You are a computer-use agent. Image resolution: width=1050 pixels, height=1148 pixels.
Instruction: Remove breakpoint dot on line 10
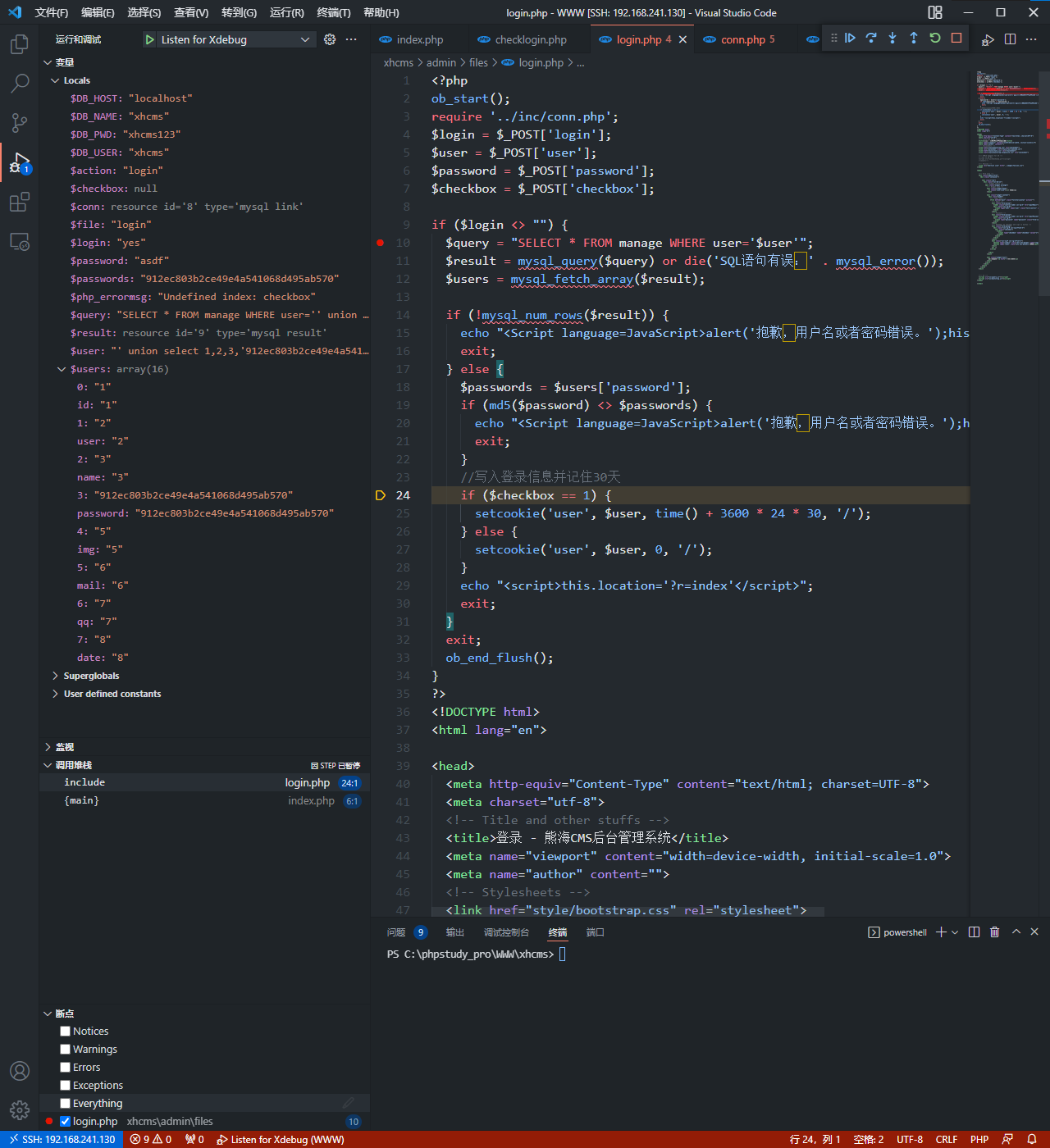point(380,243)
